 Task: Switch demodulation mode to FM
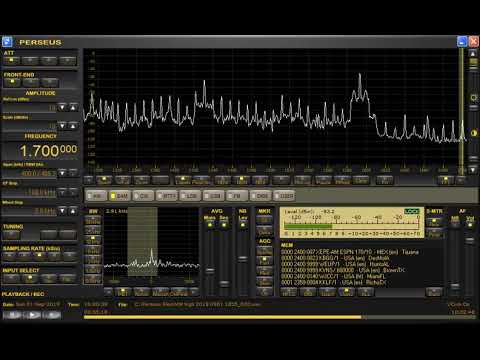click(x=237, y=196)
